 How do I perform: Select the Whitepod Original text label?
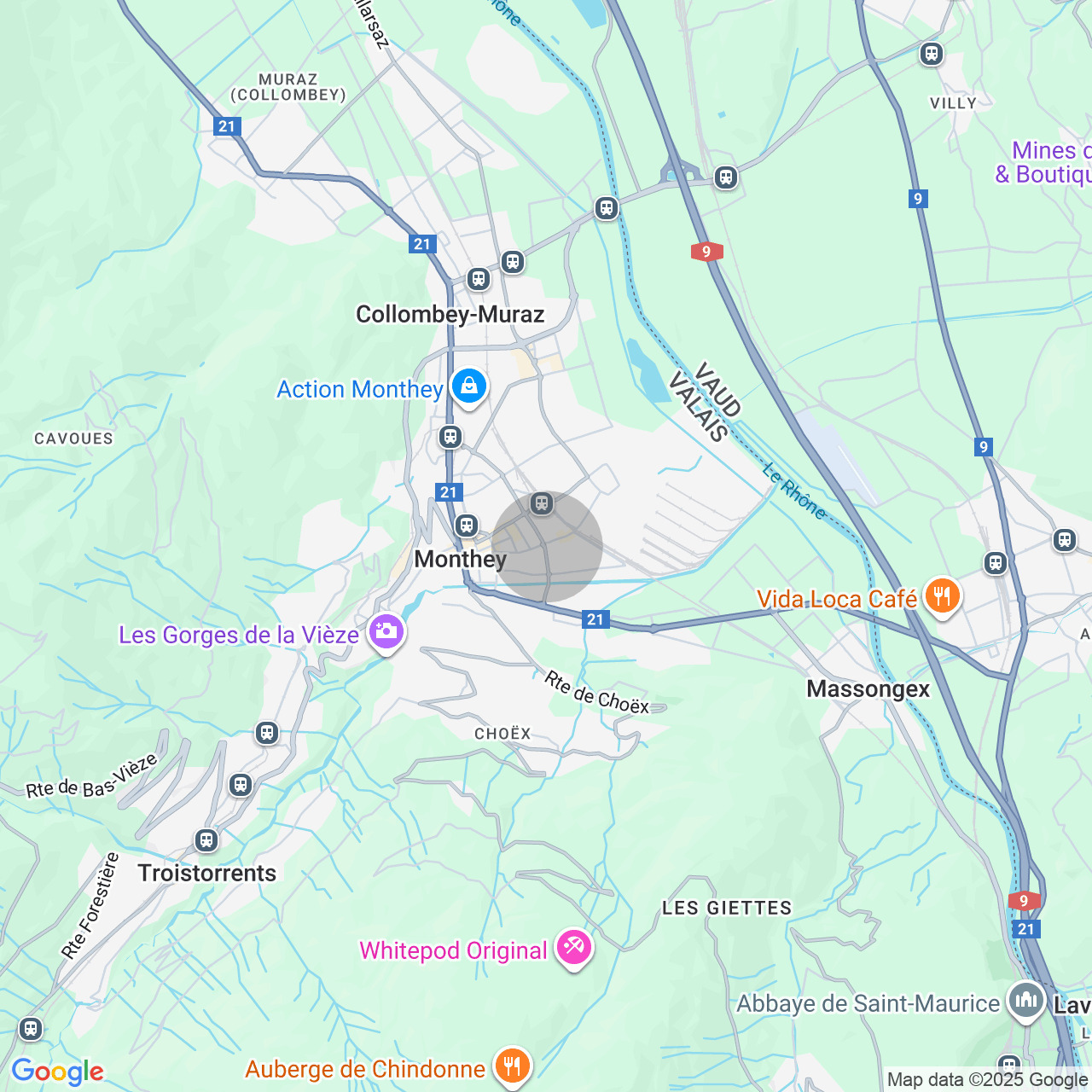(453, 951)
